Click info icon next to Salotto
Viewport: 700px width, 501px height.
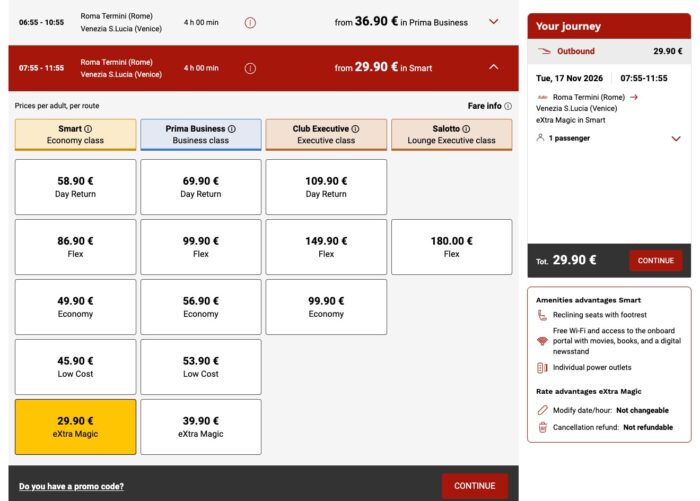[466, 129]
